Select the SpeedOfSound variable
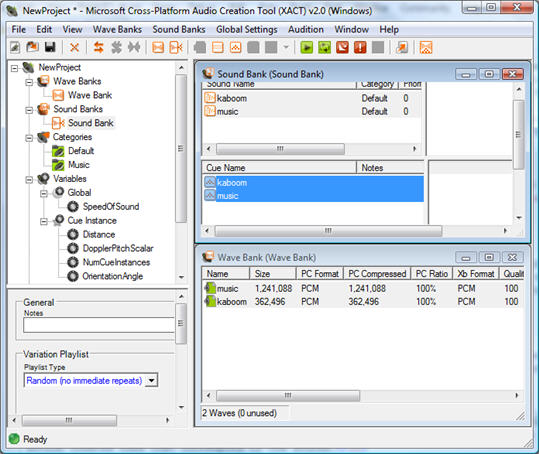The image size is (539, 454). 111,207
